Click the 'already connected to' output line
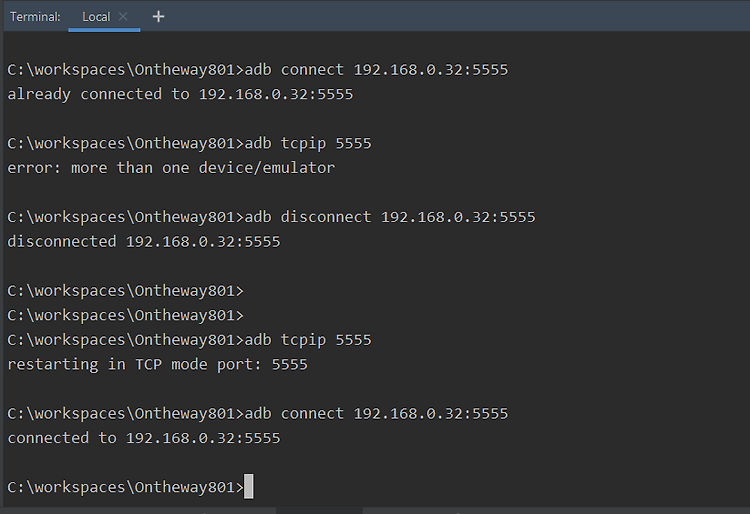750x514 pixels. pos(180,94)
